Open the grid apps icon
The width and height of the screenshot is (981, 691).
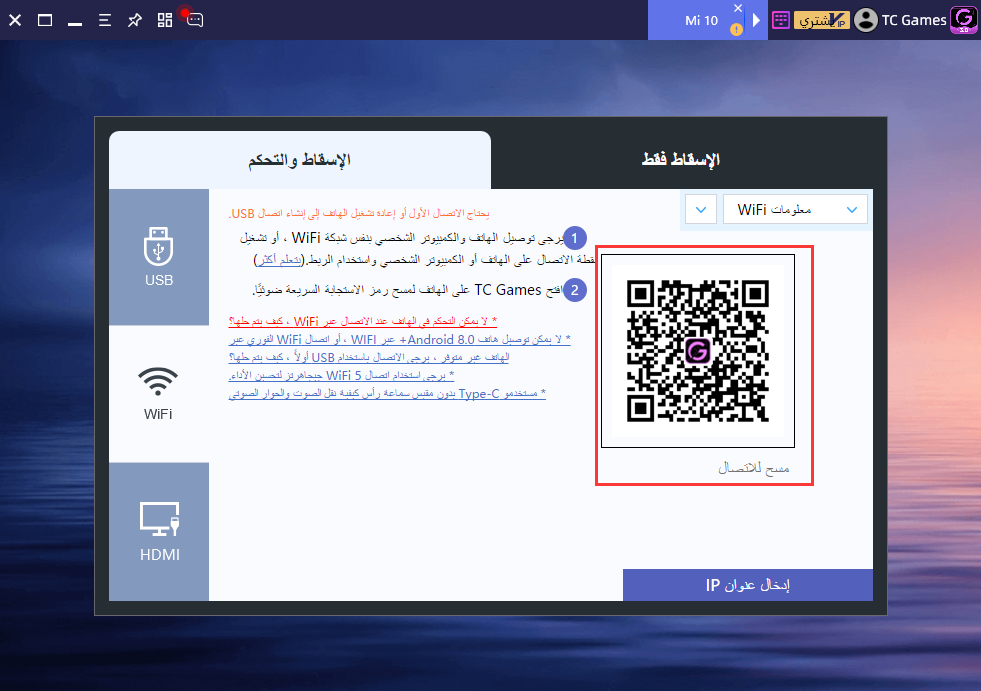point(165,20)
